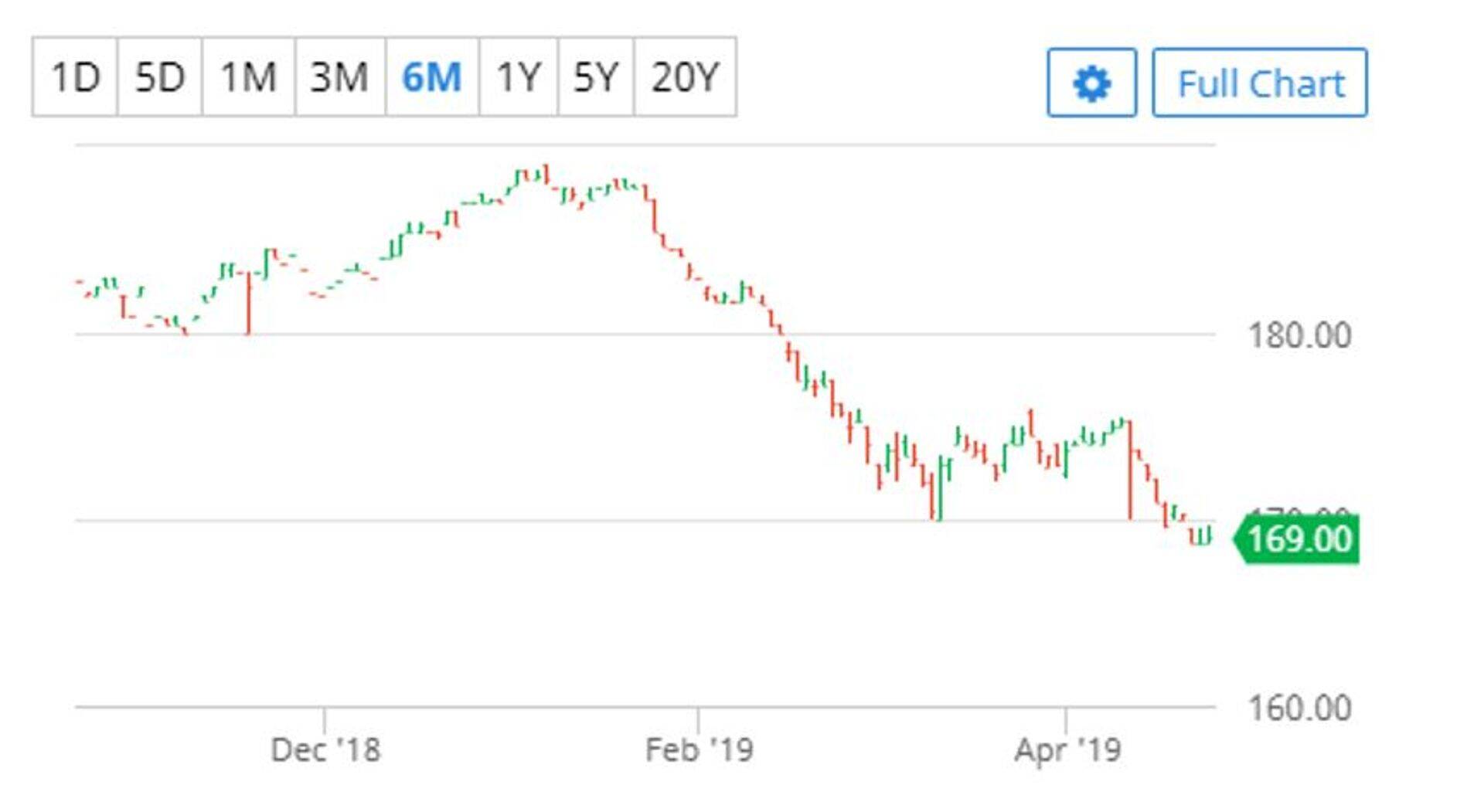The image size is (1484, 812).
Task: Click the active 6M range tab
Action: coord(431,77)
